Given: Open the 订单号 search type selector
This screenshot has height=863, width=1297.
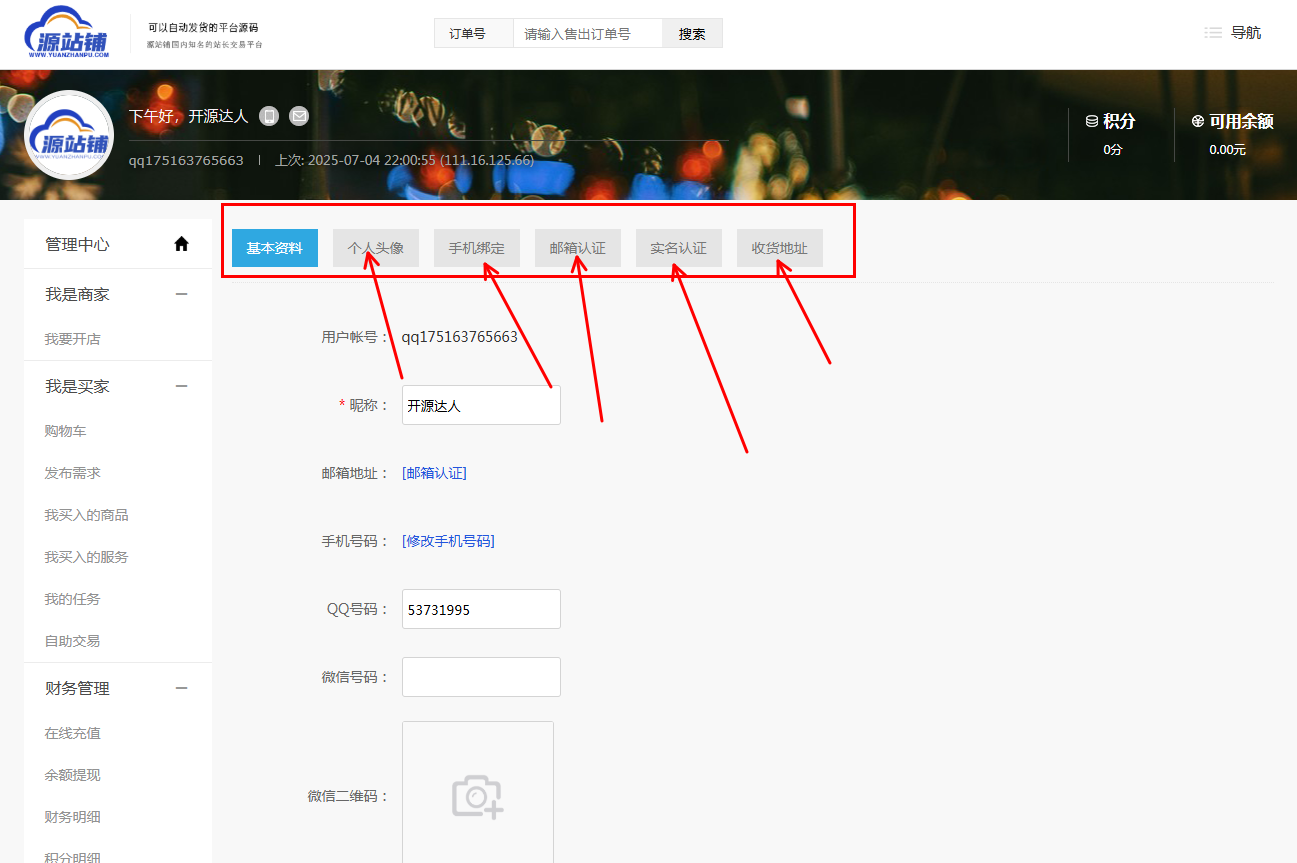Looking at the screenshot, I should pos(474,33).
